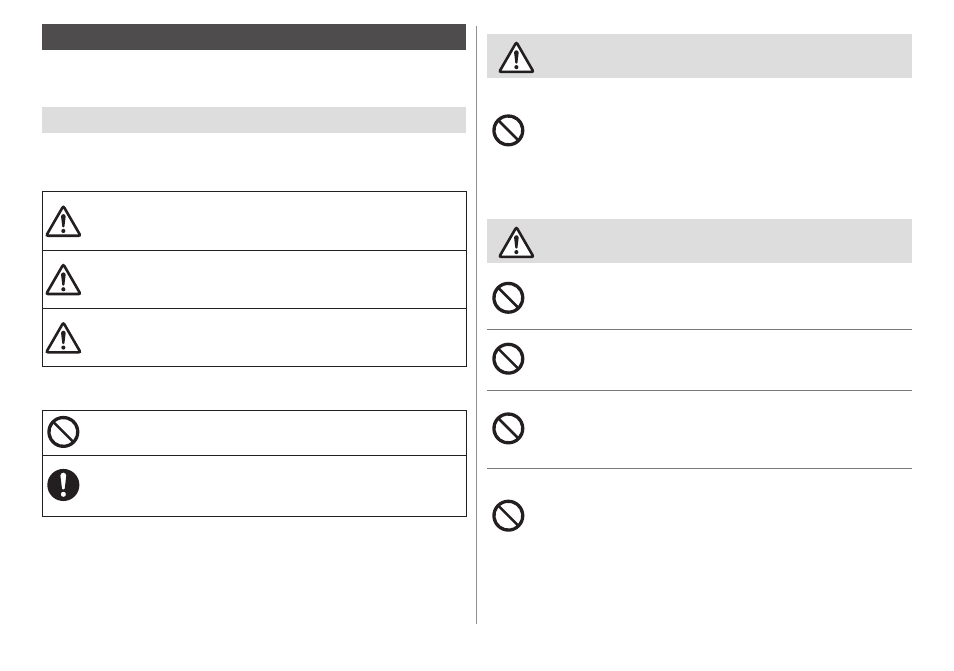Viewport: 954px width, 671px height.
Task: Click the third prohibition icon in the lower right list
Action: (508, 428)
